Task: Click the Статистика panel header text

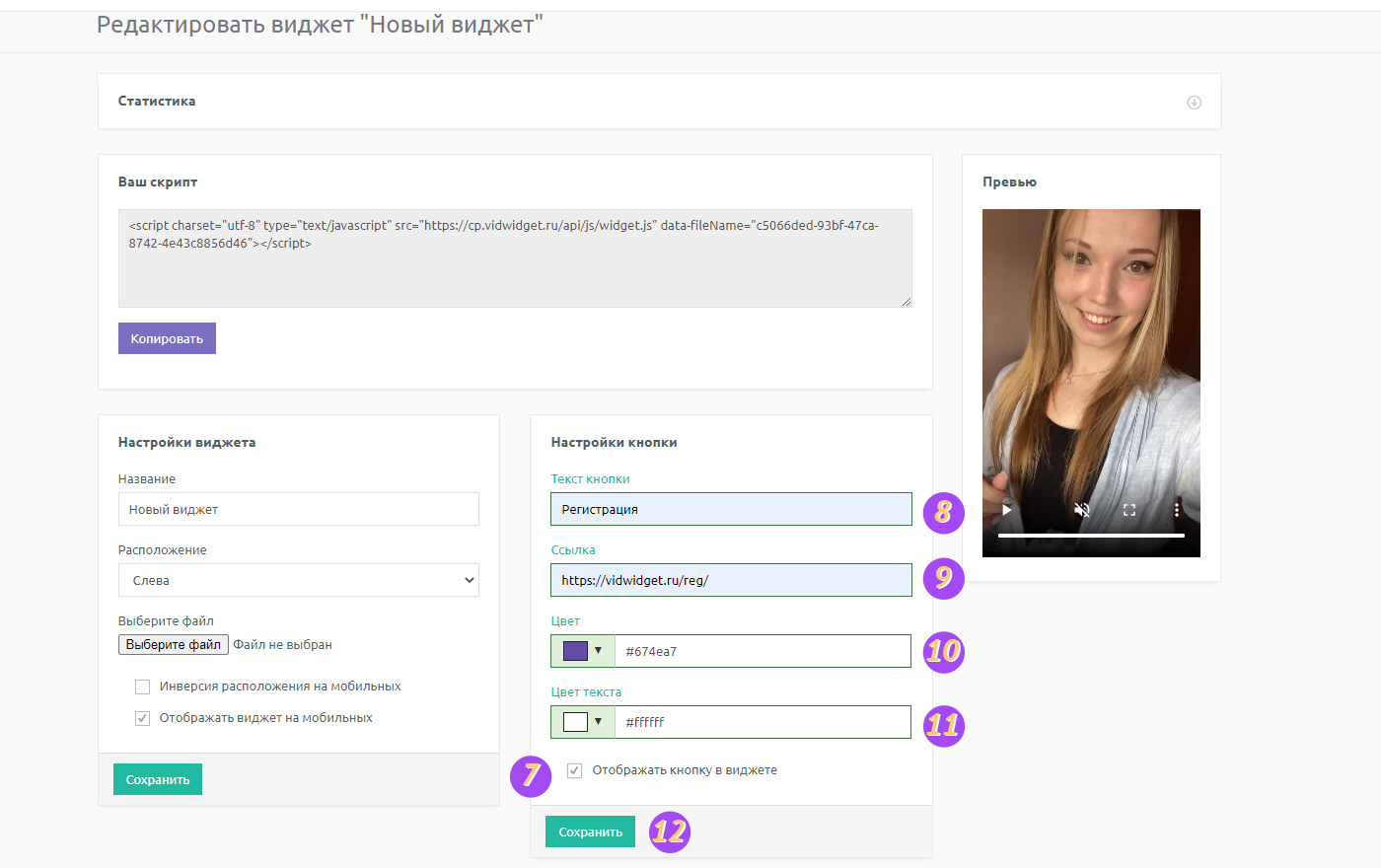Action: 157,101
